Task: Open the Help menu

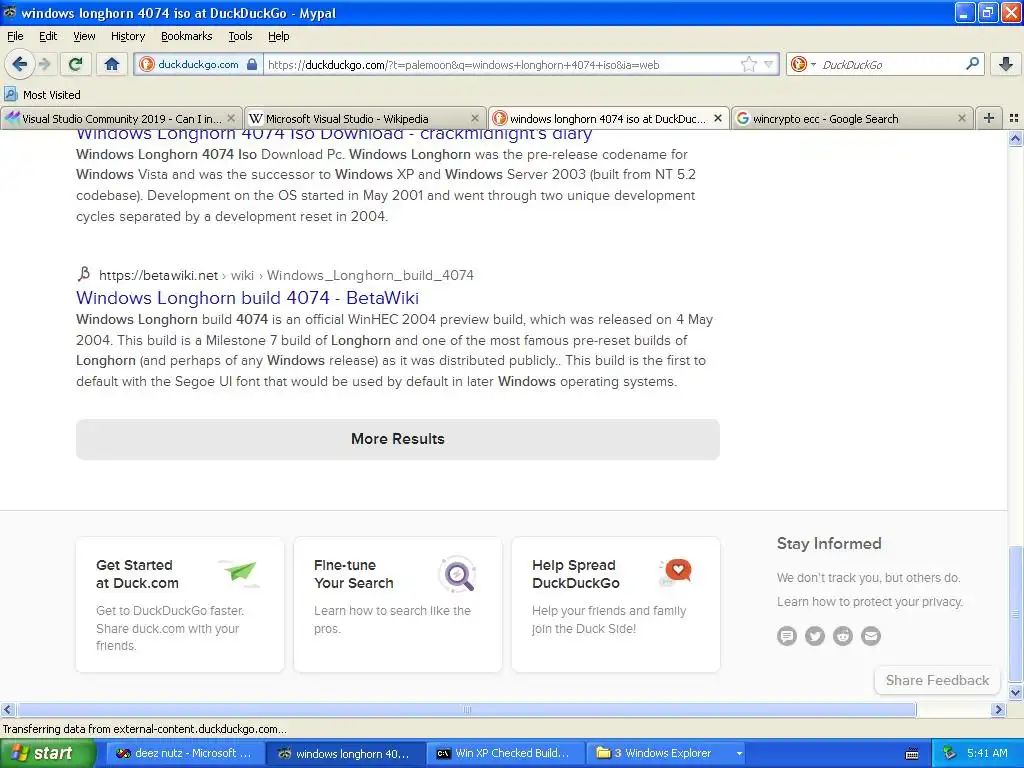Action: point(278,36)
